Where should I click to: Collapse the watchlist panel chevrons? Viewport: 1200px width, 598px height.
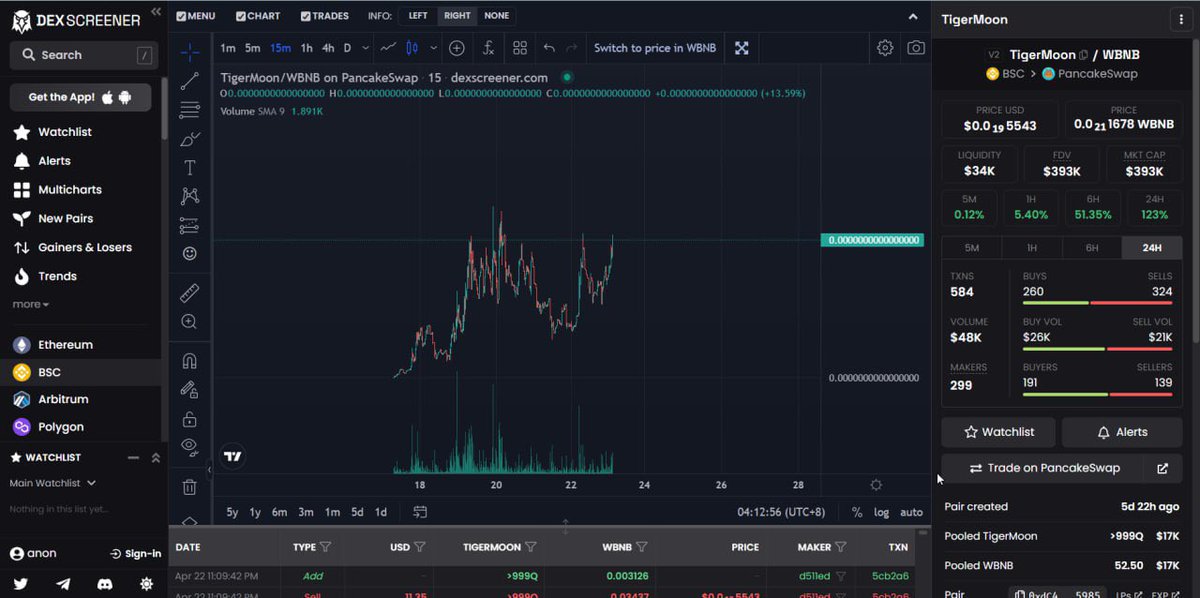tap(155, 457)
